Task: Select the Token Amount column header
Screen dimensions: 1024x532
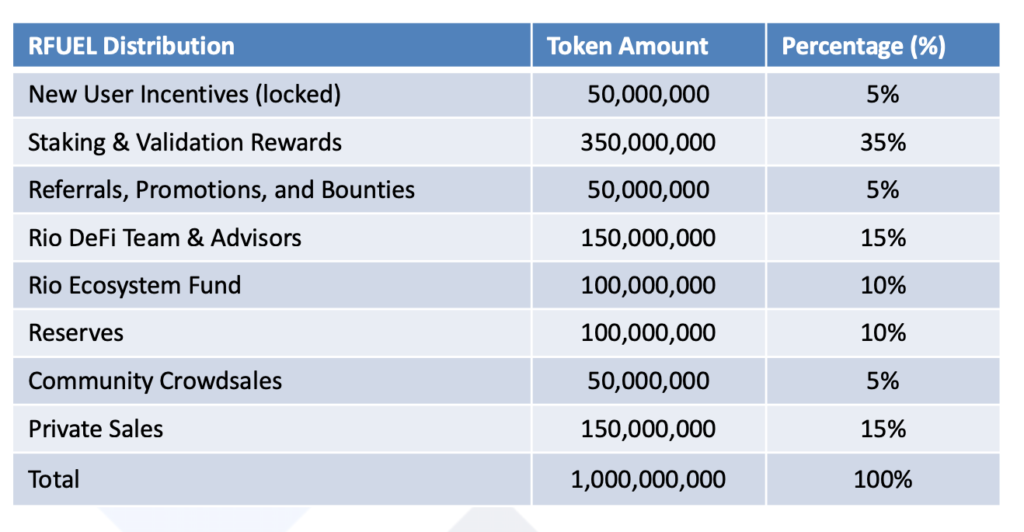Action: tap(648, 45)
